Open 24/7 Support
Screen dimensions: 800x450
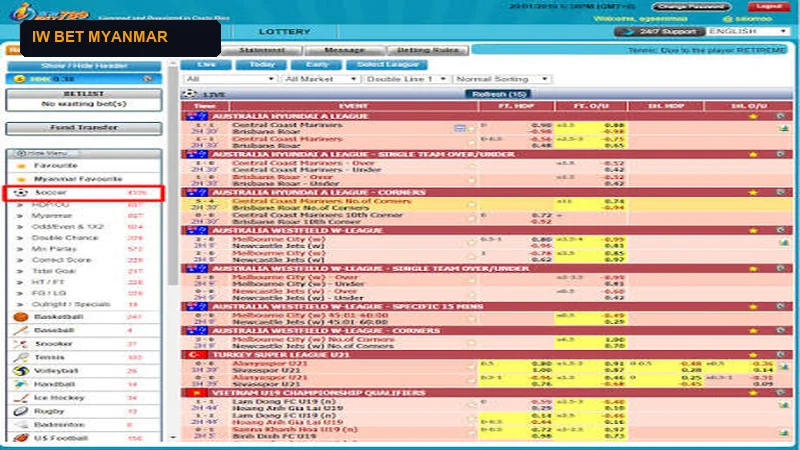pyautogui.click(x=660, y=31)
